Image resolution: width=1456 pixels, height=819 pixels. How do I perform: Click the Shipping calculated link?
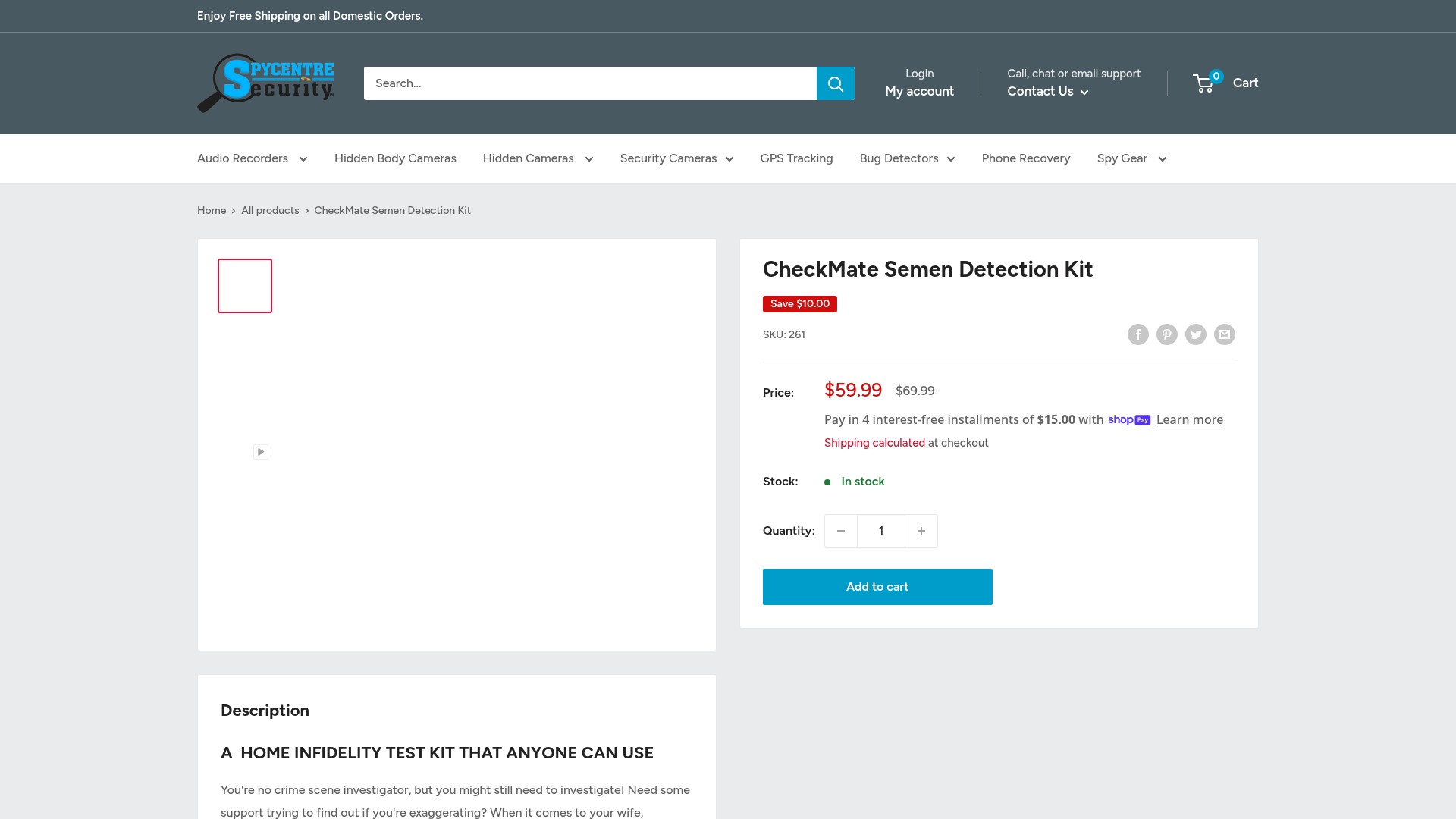coord(874,443)
